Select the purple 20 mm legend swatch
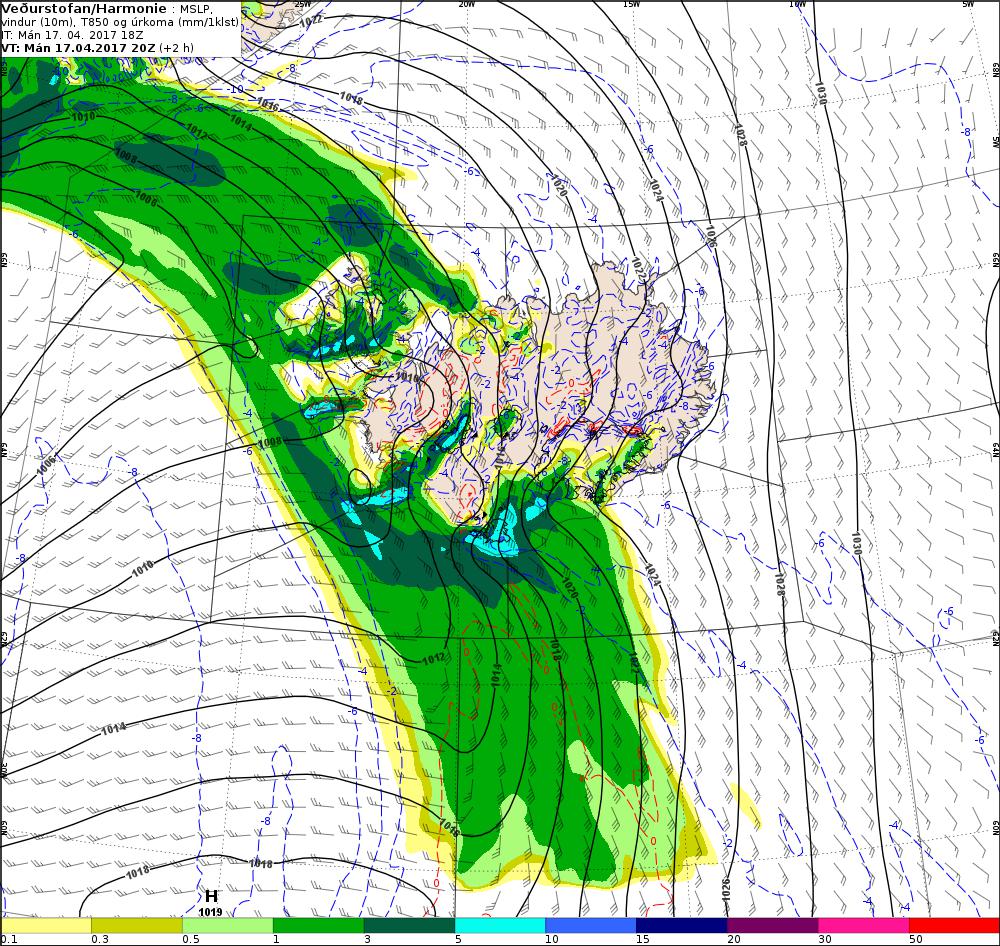 point(772,926)
